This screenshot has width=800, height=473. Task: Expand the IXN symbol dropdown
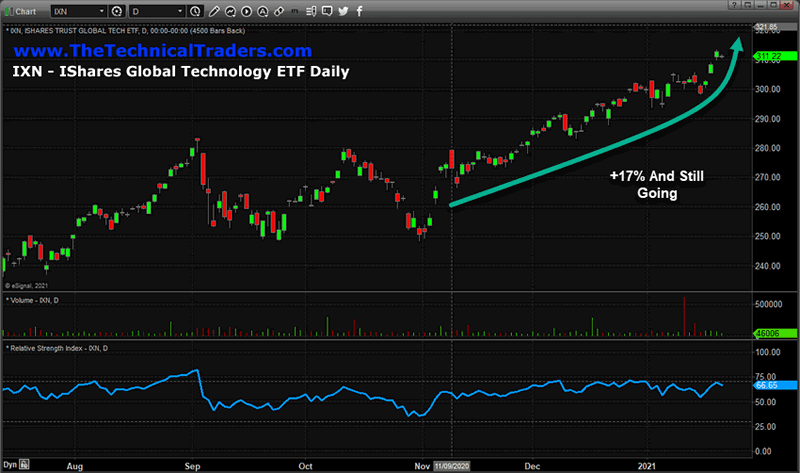[x=100, y=11]
